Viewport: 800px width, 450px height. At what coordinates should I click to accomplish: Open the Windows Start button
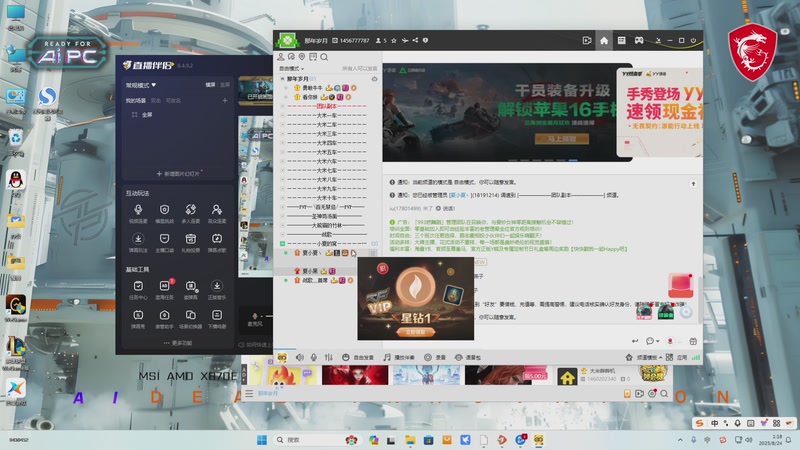(x=262, y=440)
